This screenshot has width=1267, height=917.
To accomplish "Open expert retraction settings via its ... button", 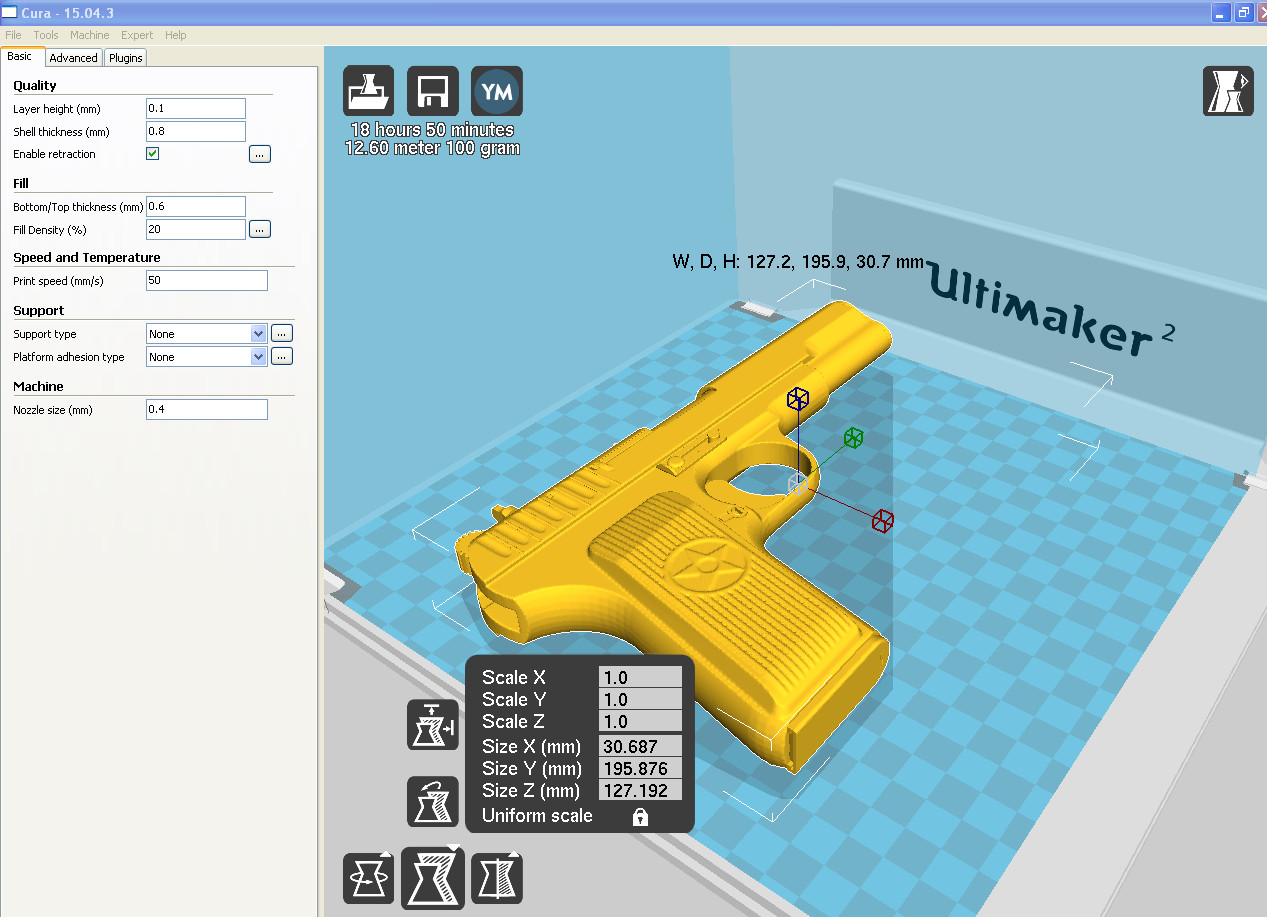I will pos(259,153).
